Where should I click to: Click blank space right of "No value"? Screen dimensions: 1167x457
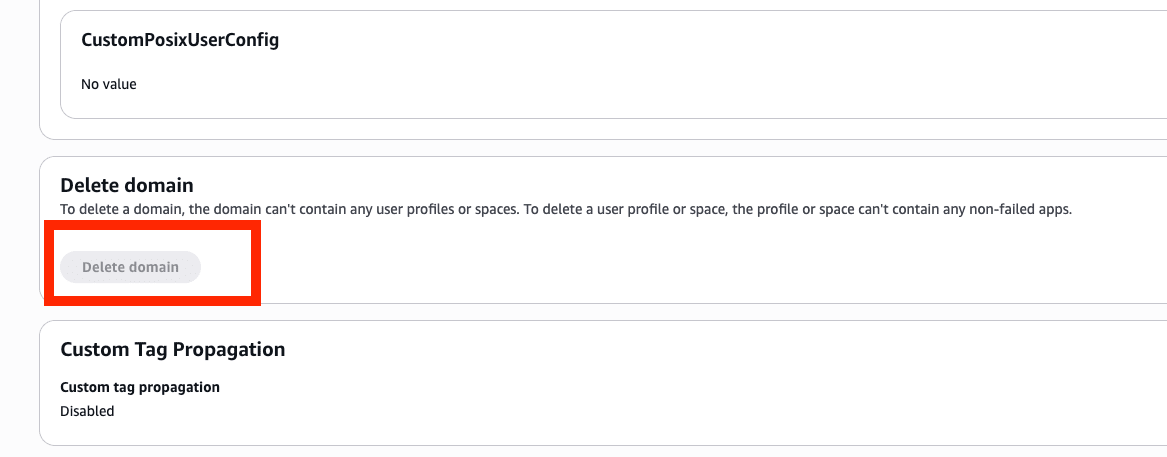pyautogui.click(x=500, y=84)
